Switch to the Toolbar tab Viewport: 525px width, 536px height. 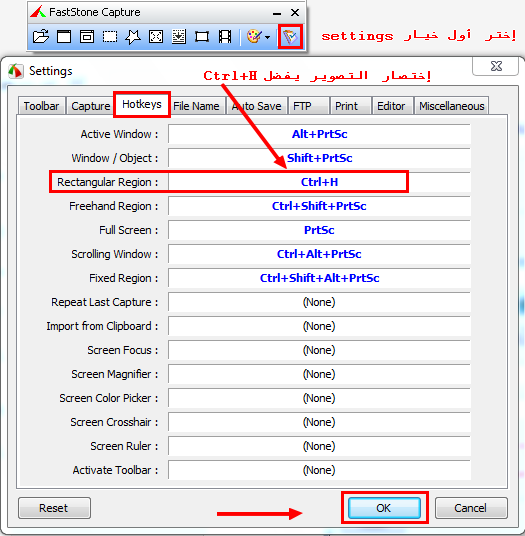[x=41, y=106]
